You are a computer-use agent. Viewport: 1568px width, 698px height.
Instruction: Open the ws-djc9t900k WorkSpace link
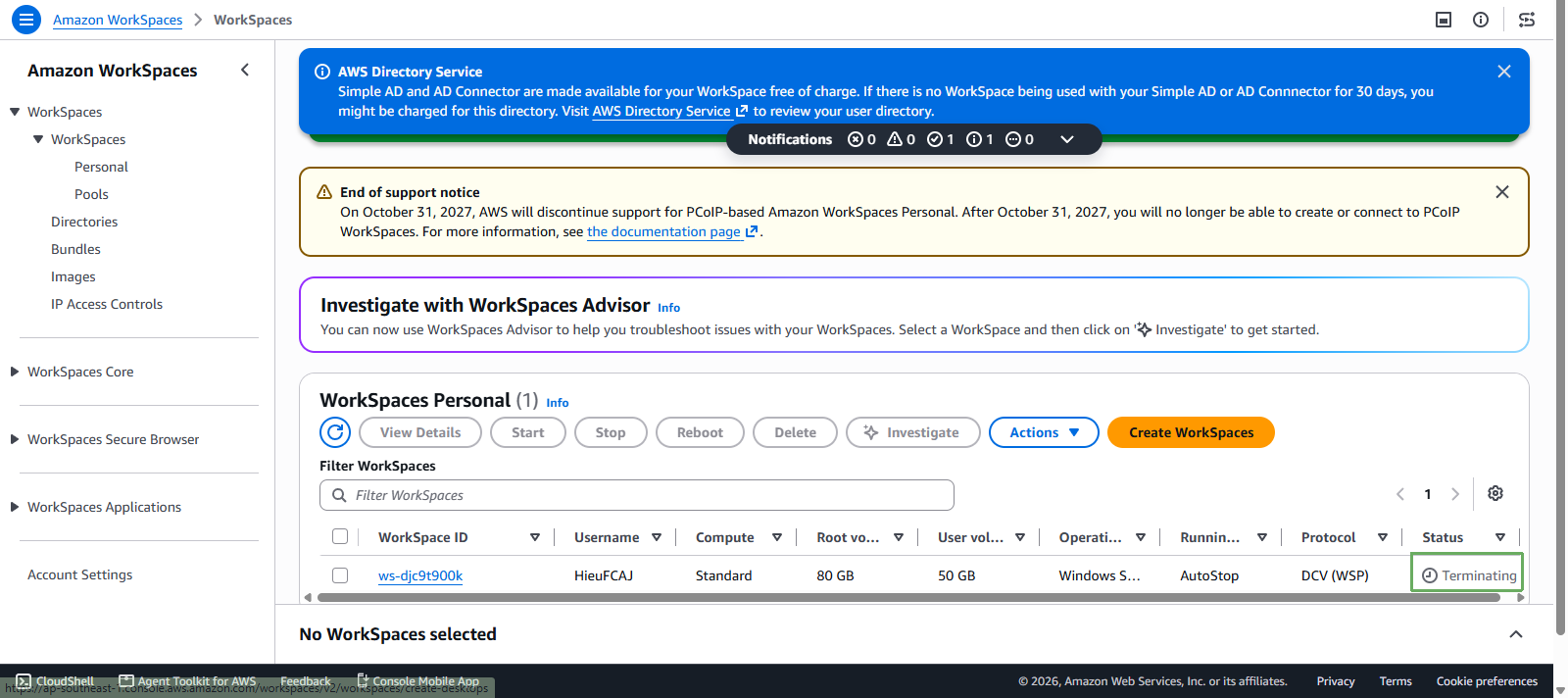point(420,575)
